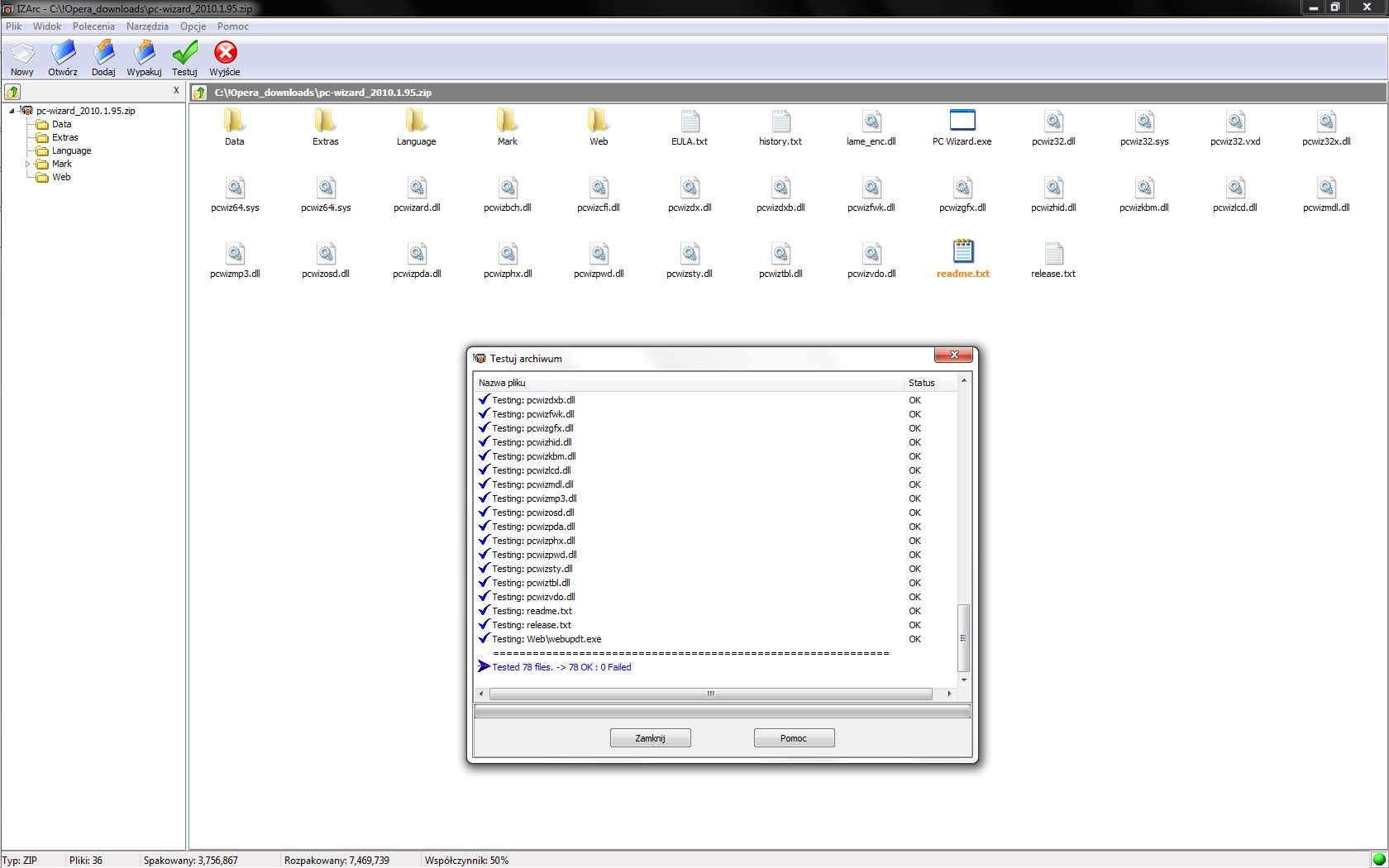Viewport: 1389px width, 868px height.
Task: Select the Language folder in the tree
Action: (x=71, y=150)
